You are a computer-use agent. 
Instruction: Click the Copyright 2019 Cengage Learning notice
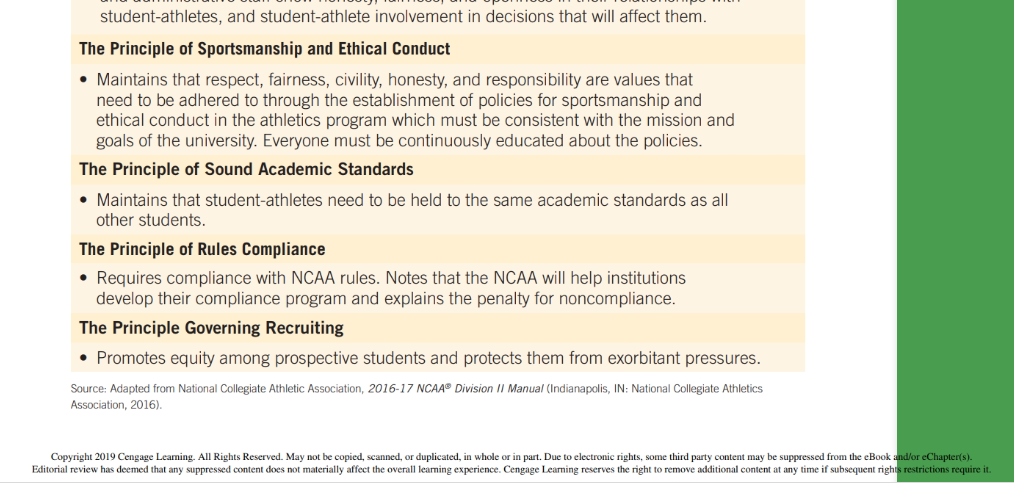511,457
